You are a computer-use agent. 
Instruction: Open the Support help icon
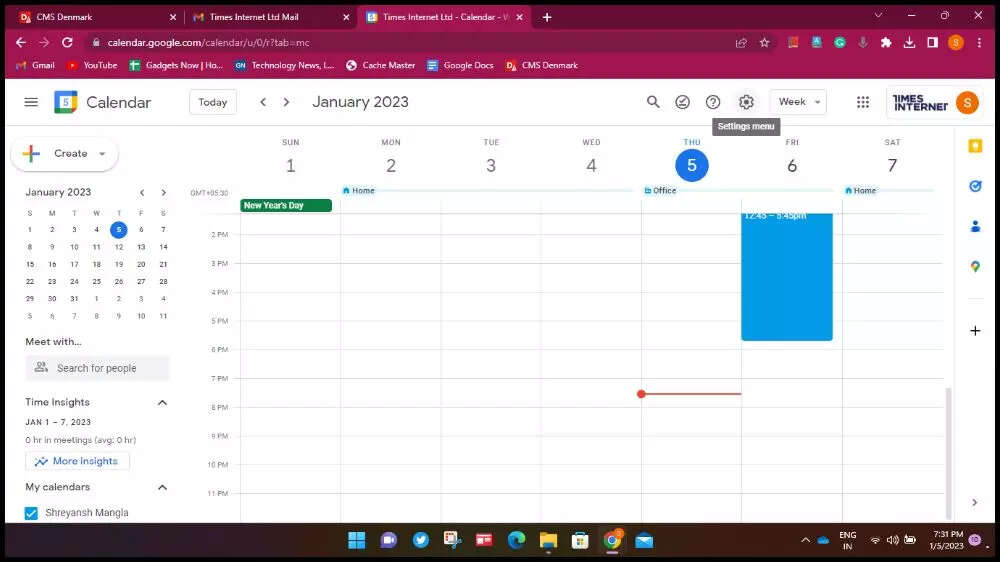tap(713, 102)
